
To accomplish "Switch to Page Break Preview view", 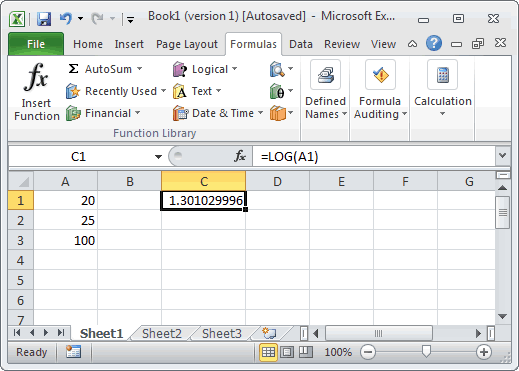I will pyautogui.click(x=306, y=352).
